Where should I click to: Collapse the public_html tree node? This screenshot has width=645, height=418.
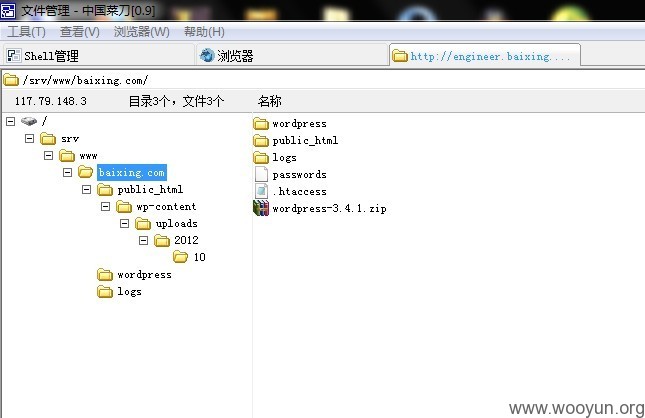[x=86, y=189]
